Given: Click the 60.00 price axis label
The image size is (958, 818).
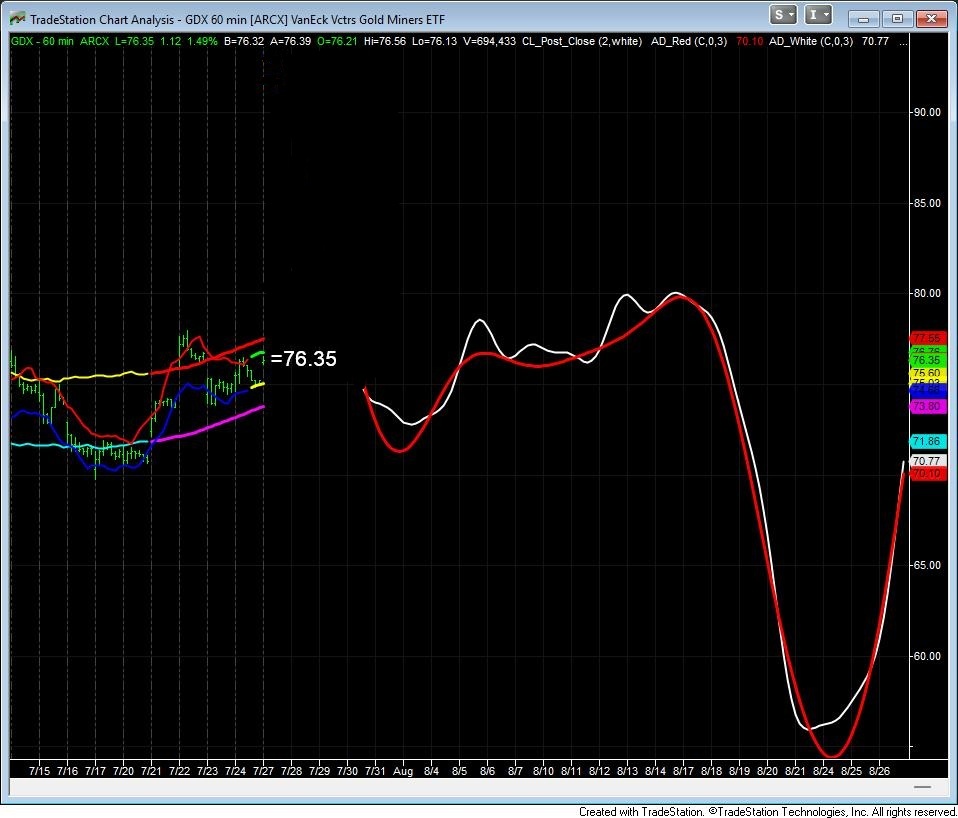Looking at the screenshot, I should [927, 656].
